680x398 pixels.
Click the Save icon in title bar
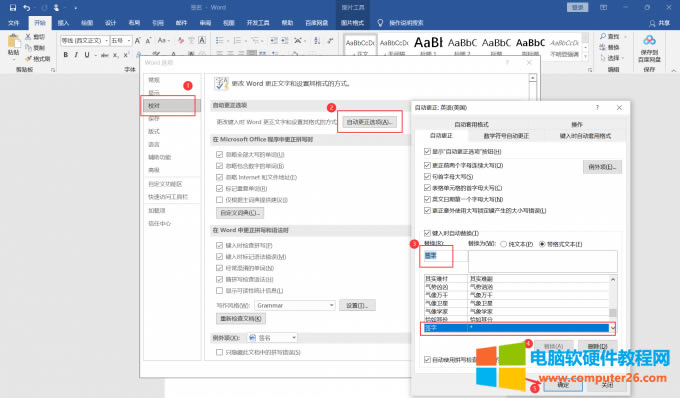coord(13,7)
